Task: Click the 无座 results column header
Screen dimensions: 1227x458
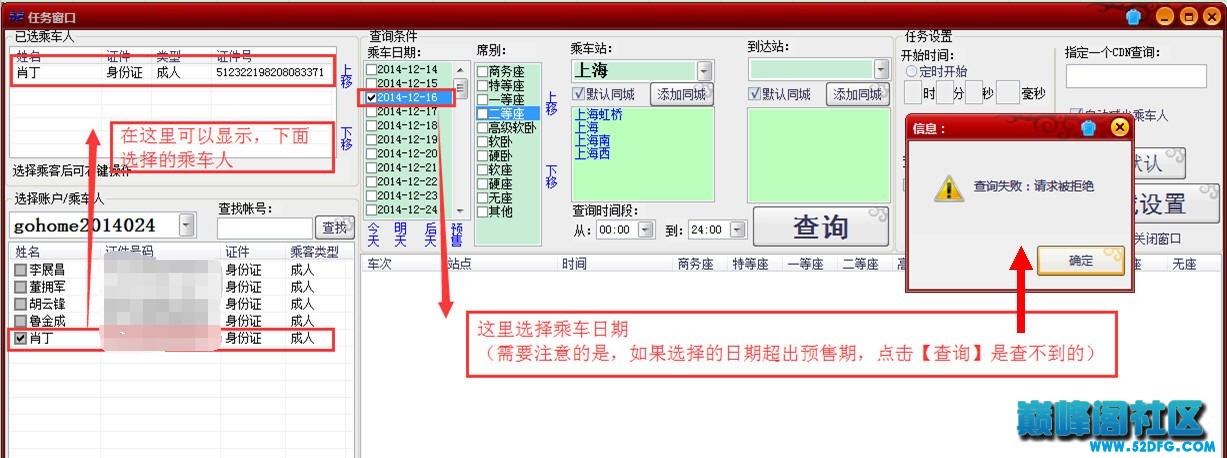Action: tap(1184, 264)
